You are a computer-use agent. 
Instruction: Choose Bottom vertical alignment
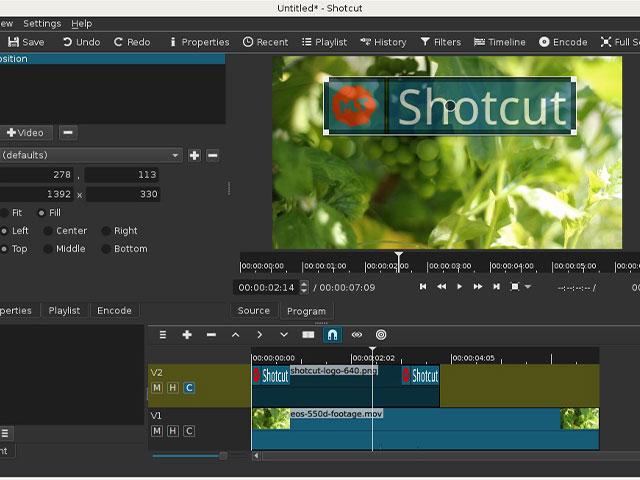click(x=125, y=249)
